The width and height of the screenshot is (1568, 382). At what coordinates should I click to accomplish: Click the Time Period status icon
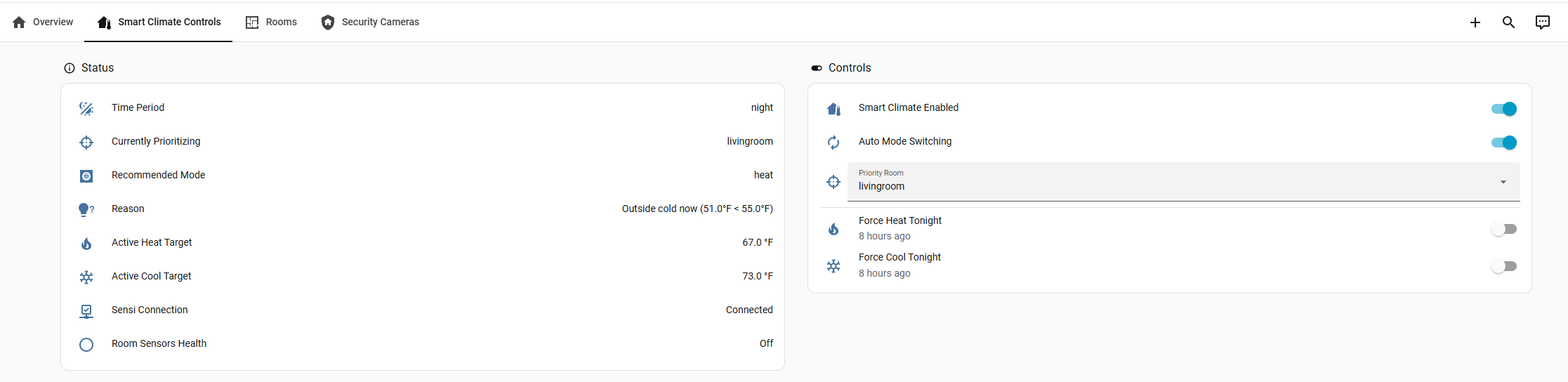coord(86,108)
